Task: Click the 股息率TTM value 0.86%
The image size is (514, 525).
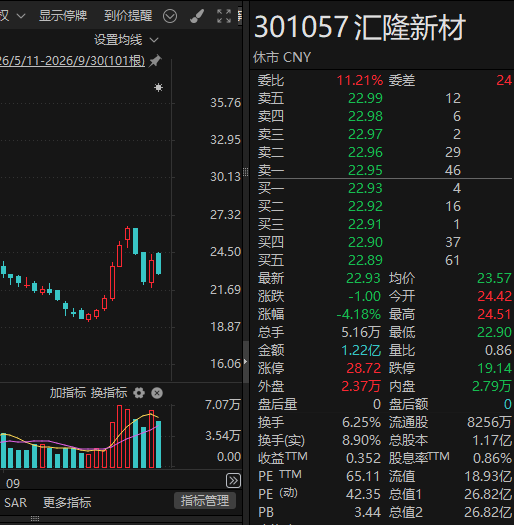Action: click(x=492, y=459)
